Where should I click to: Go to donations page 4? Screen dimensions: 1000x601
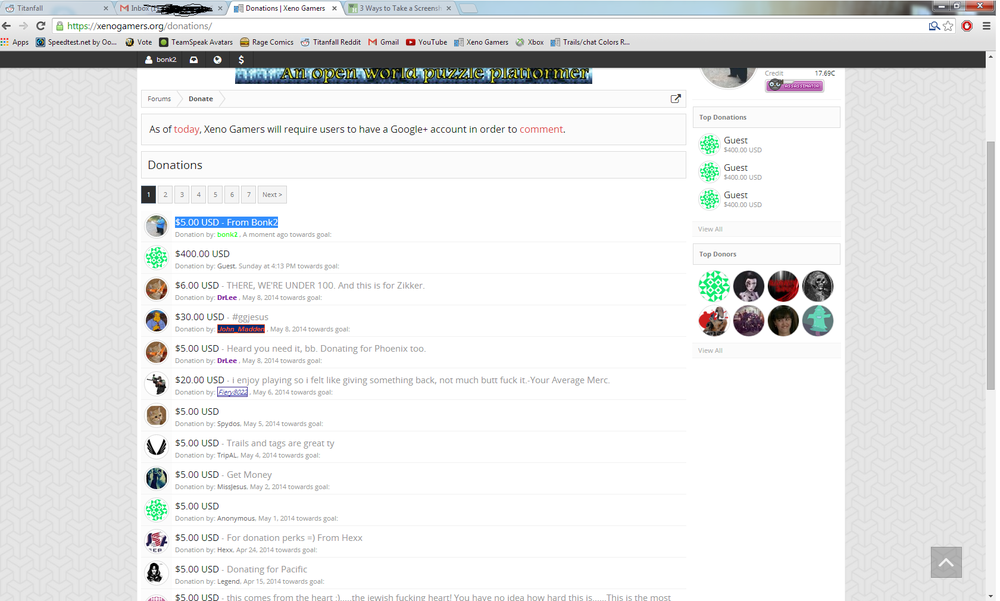[198, 195]
